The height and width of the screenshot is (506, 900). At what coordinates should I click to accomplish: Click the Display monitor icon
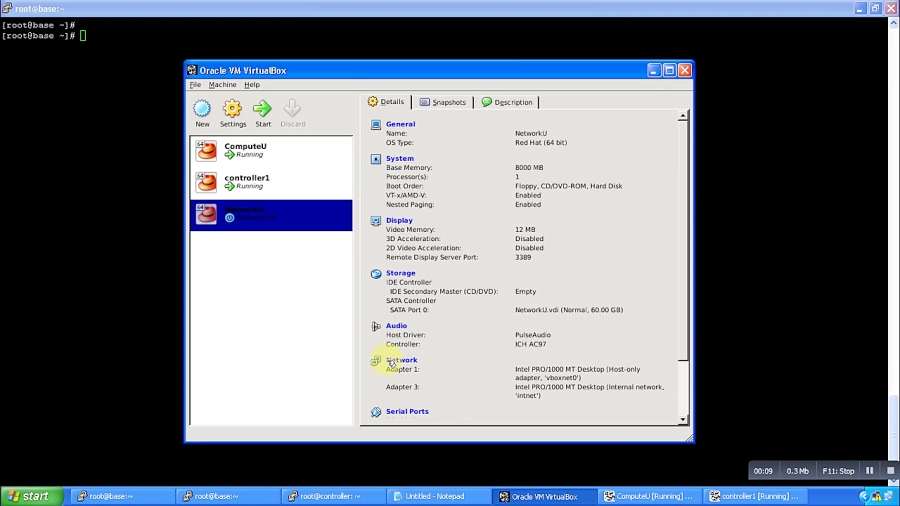click(x=376, y=221)
